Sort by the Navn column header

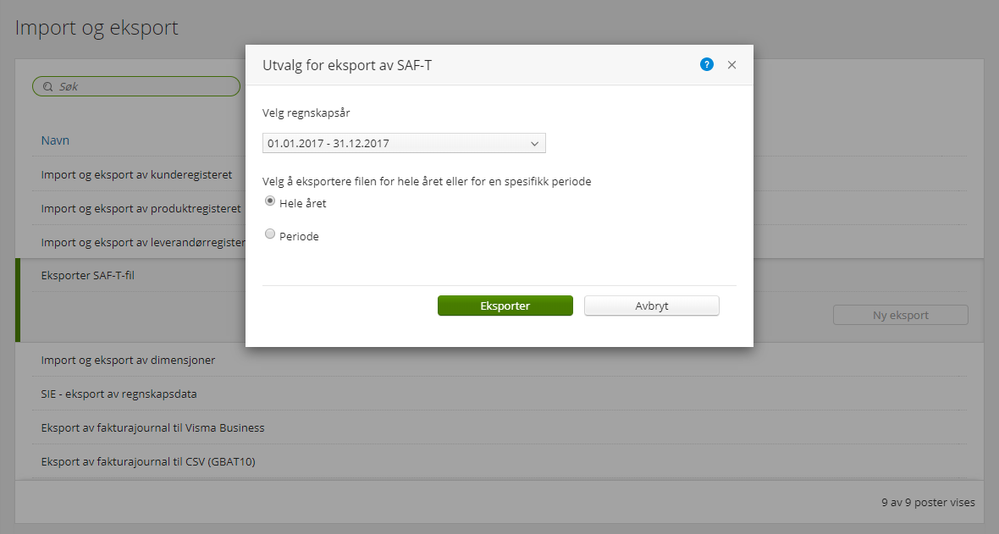55,141
